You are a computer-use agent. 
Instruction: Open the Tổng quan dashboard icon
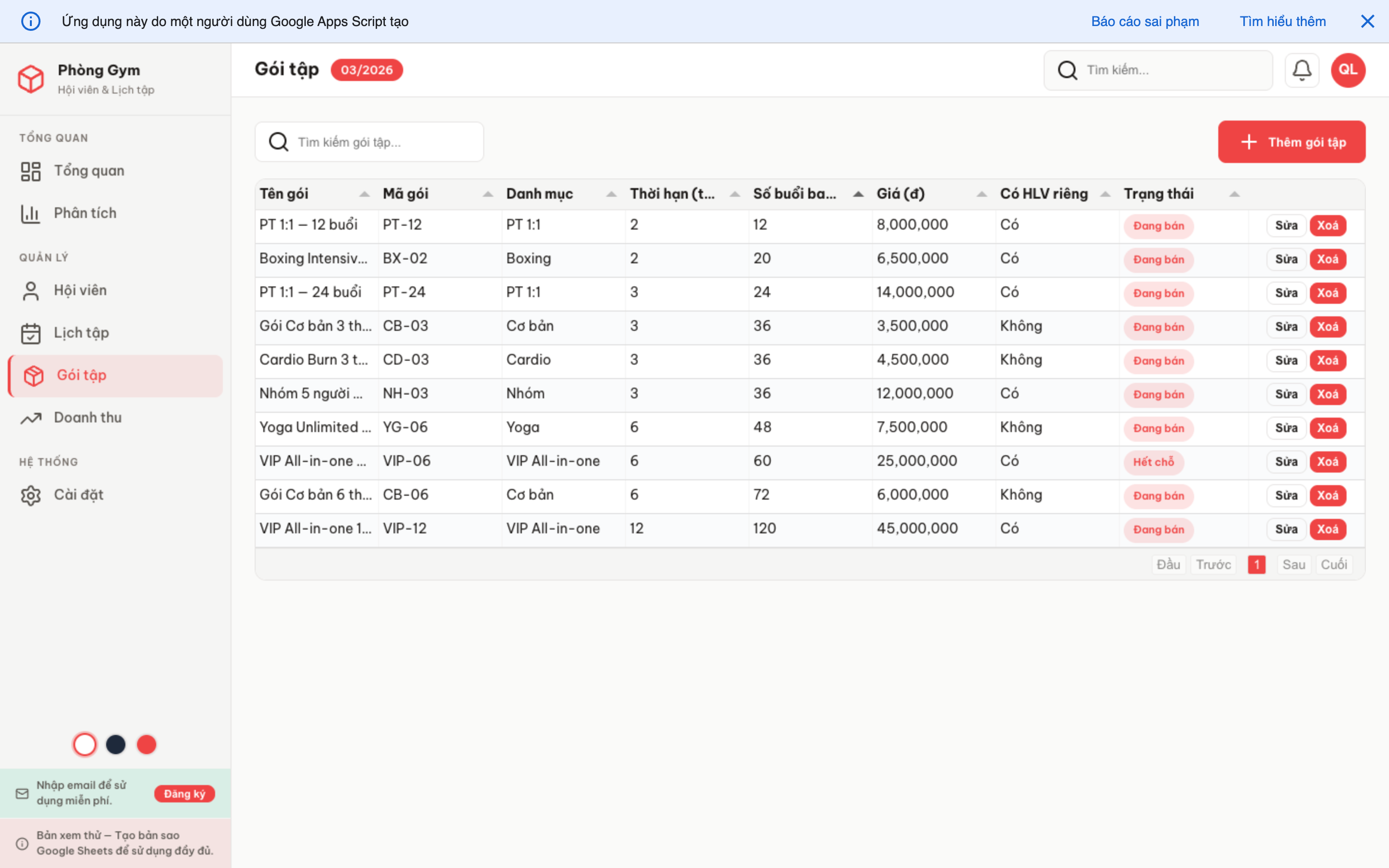[31, 170]
